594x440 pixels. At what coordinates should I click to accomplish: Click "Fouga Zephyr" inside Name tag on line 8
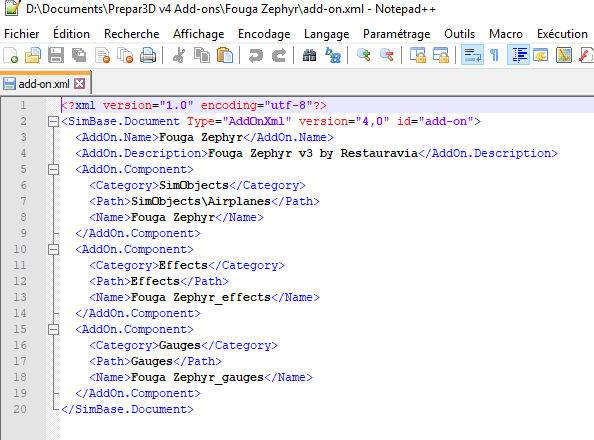coord(173,218)
